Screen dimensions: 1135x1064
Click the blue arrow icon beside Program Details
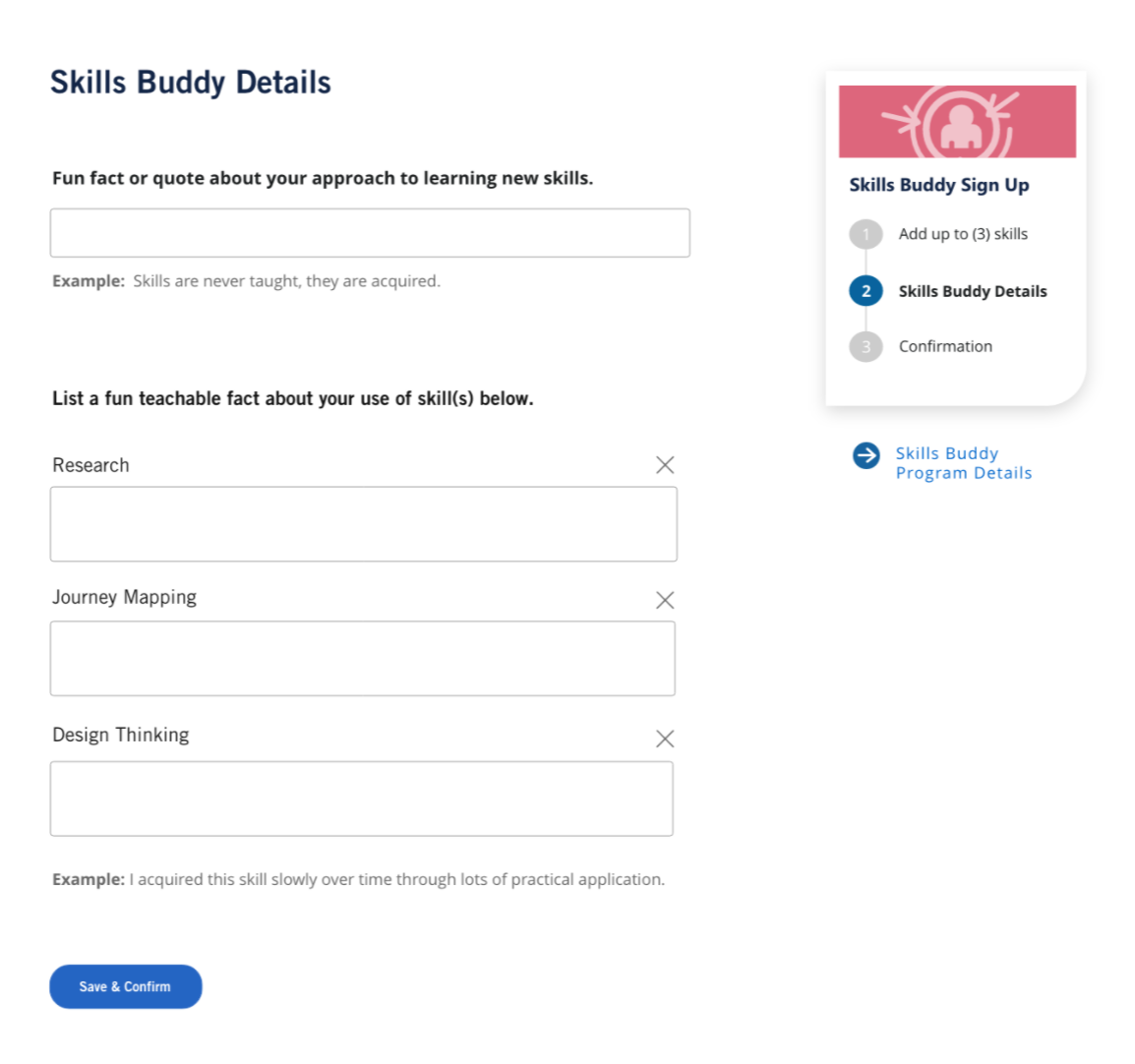[866, 456]
